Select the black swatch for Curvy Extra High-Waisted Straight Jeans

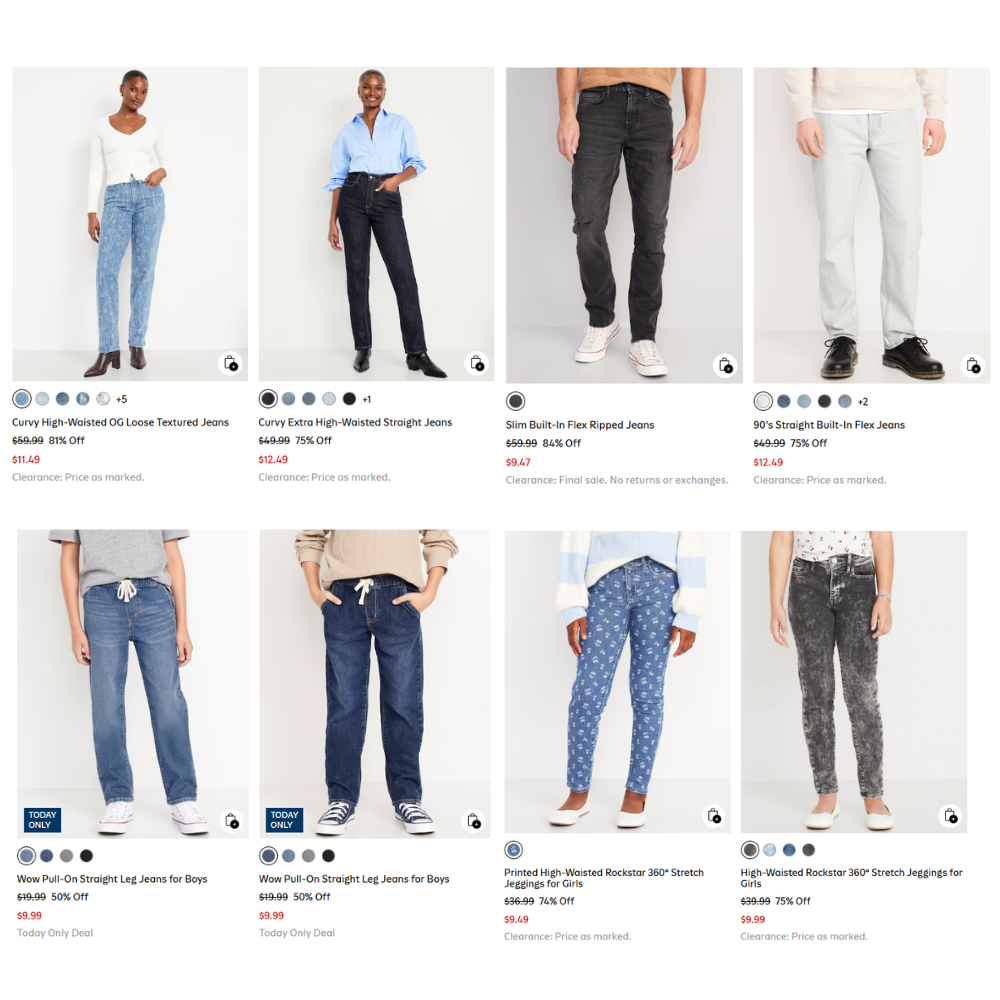tap(349, 399)
